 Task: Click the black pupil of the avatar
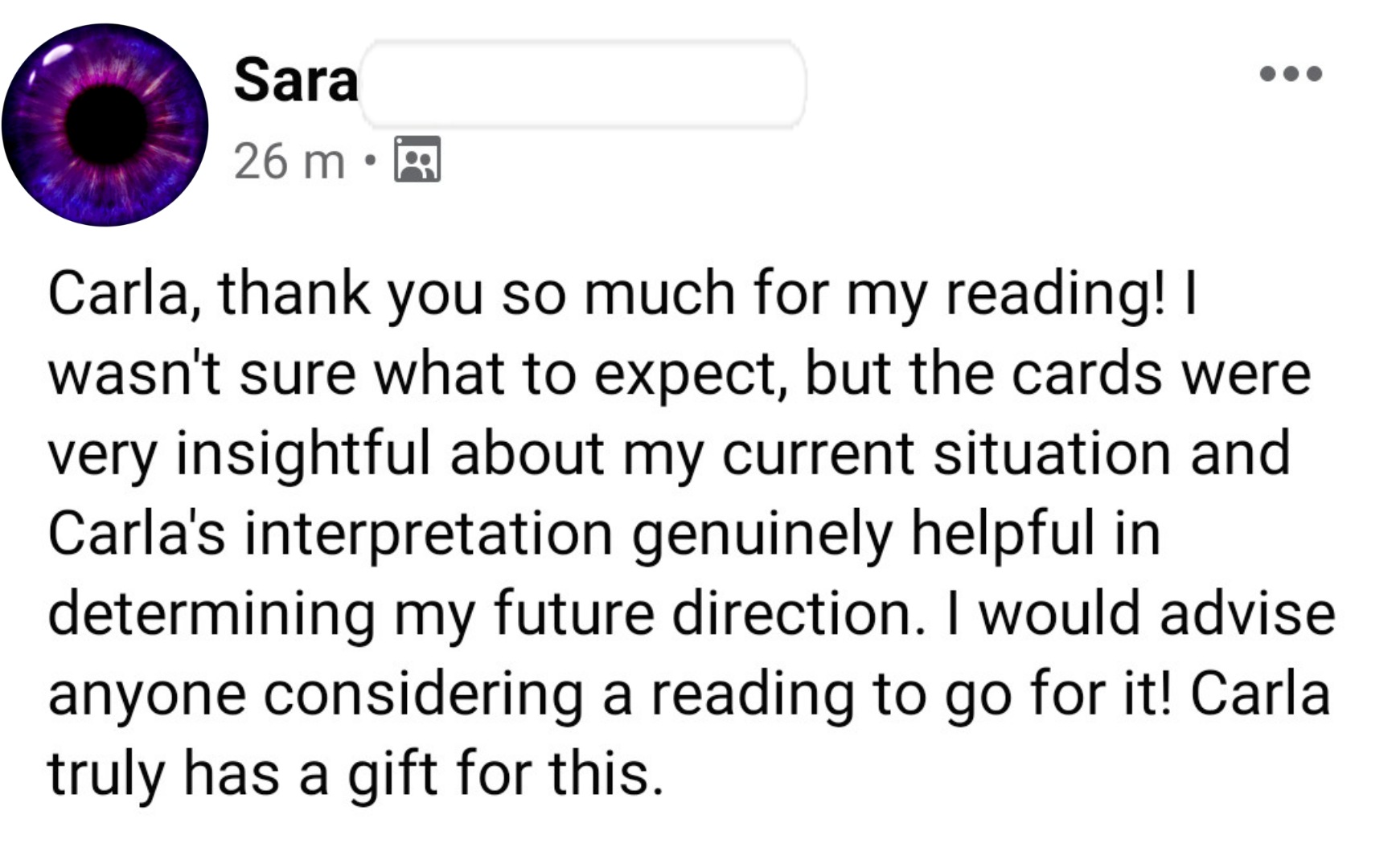pos(107,125)
